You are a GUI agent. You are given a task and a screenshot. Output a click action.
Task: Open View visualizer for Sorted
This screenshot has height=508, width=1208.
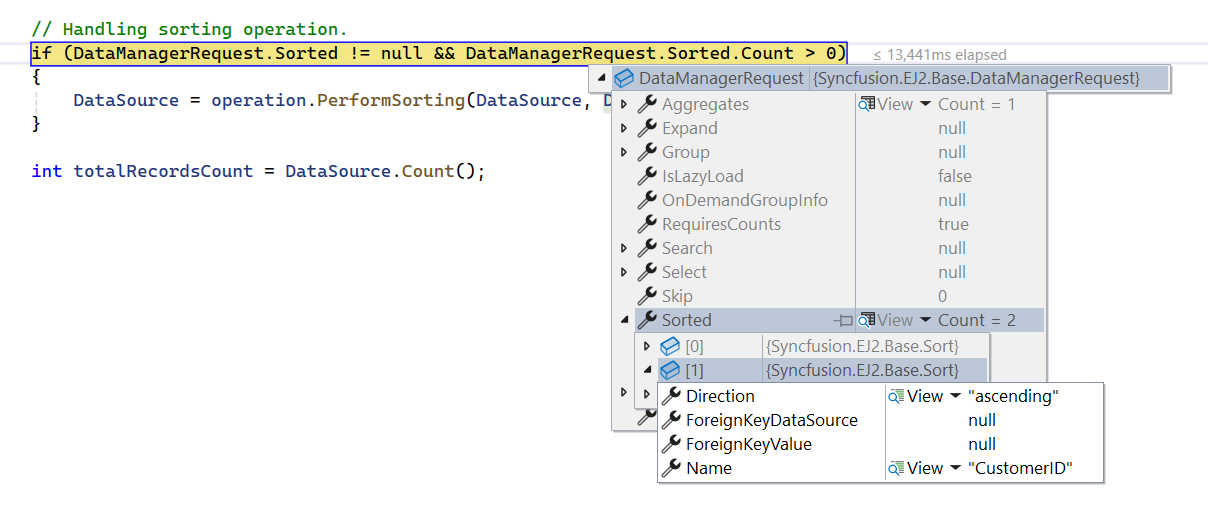click(x=886, y=320)
